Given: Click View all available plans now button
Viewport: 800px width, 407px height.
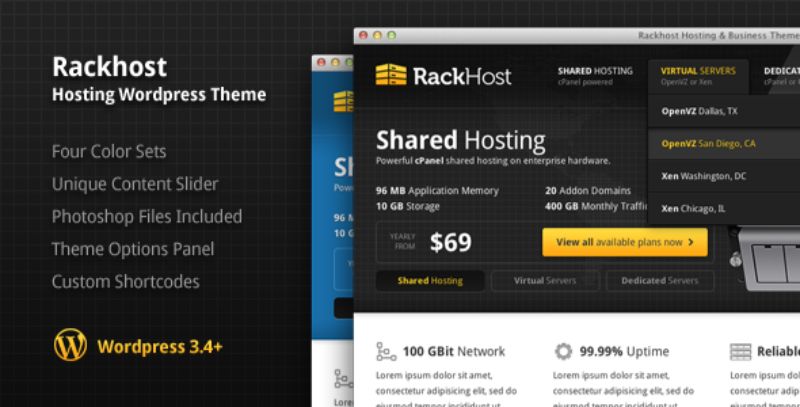Looking at the screenshot, I should (x=625, y=242).
